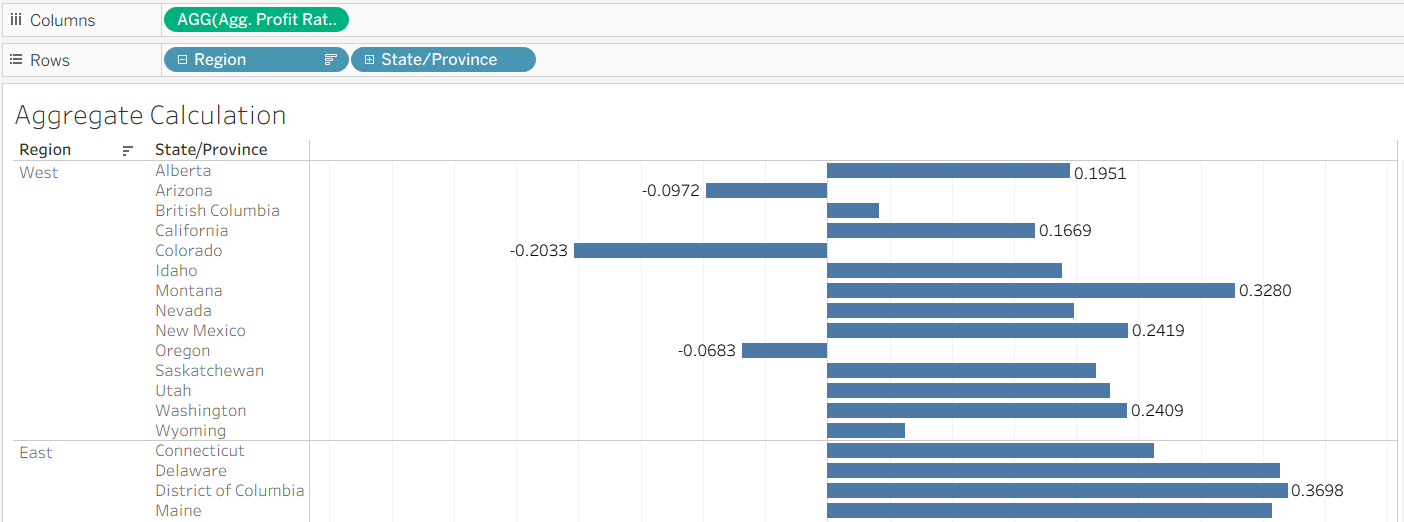
Task: Select the Delaware row label
Action: click(191, 470)
